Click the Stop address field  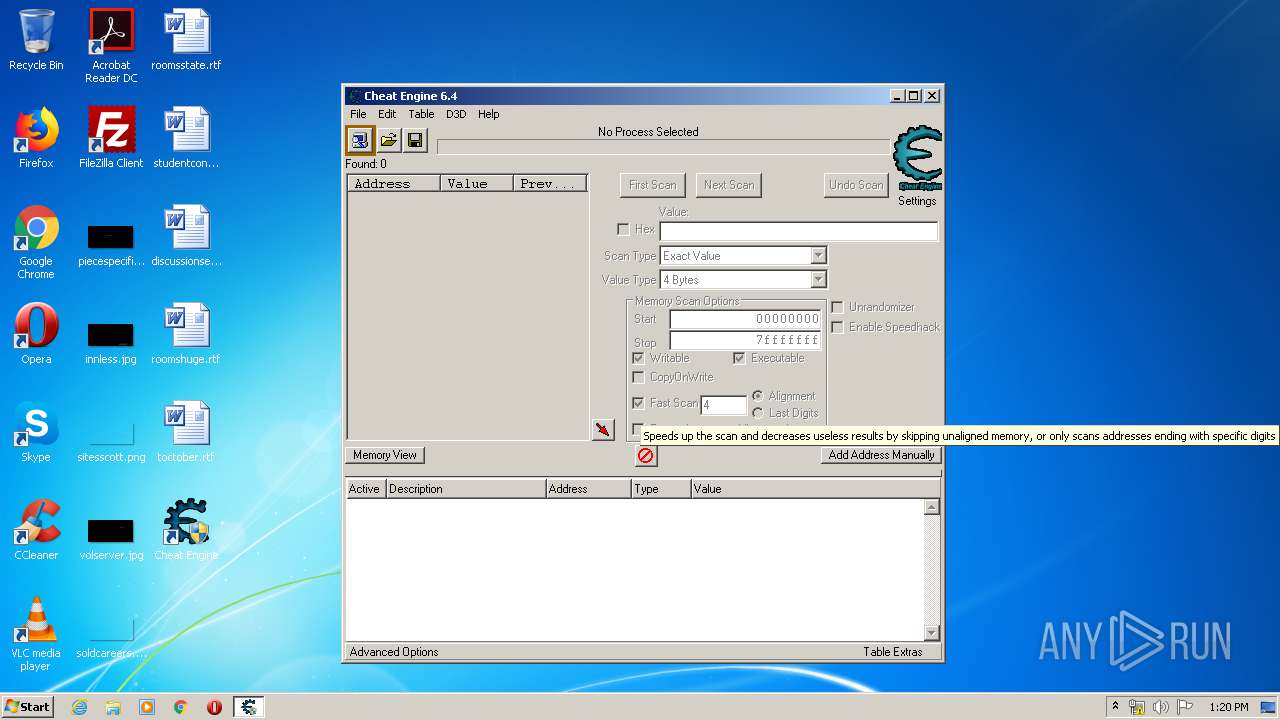[746, 340]
